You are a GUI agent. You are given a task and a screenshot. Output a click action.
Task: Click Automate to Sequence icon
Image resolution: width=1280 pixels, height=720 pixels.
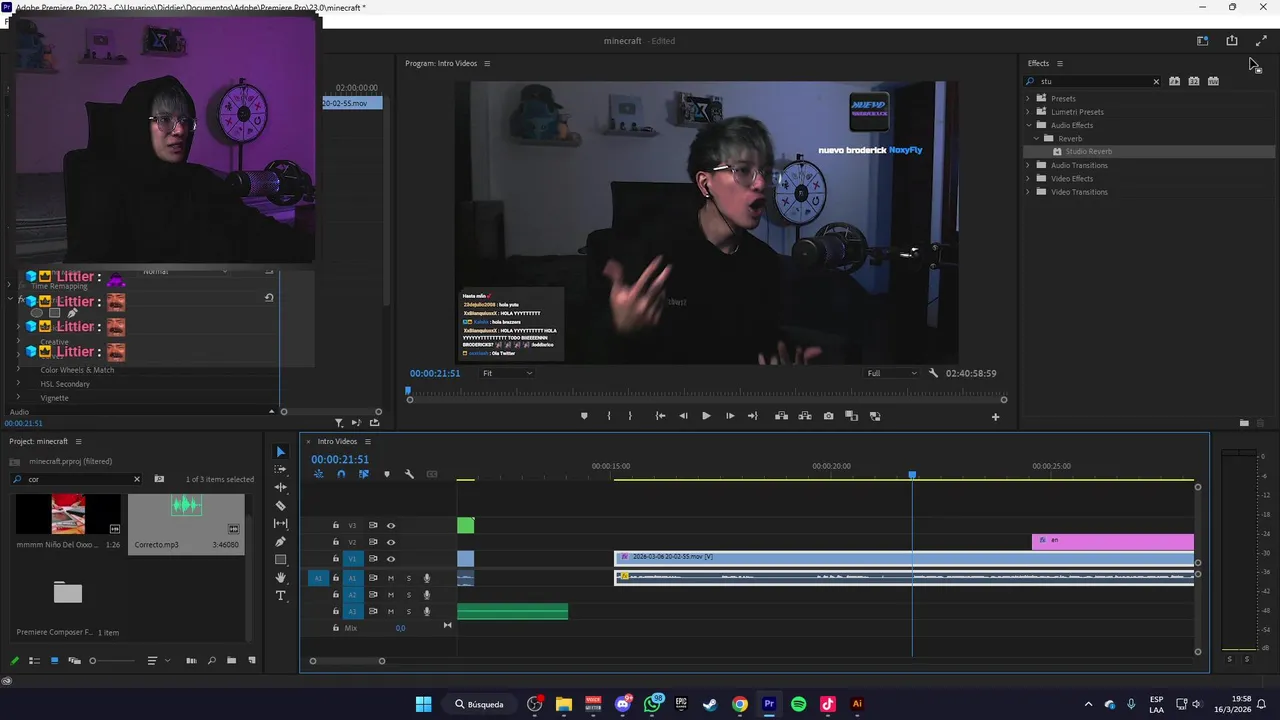(191, 660)
